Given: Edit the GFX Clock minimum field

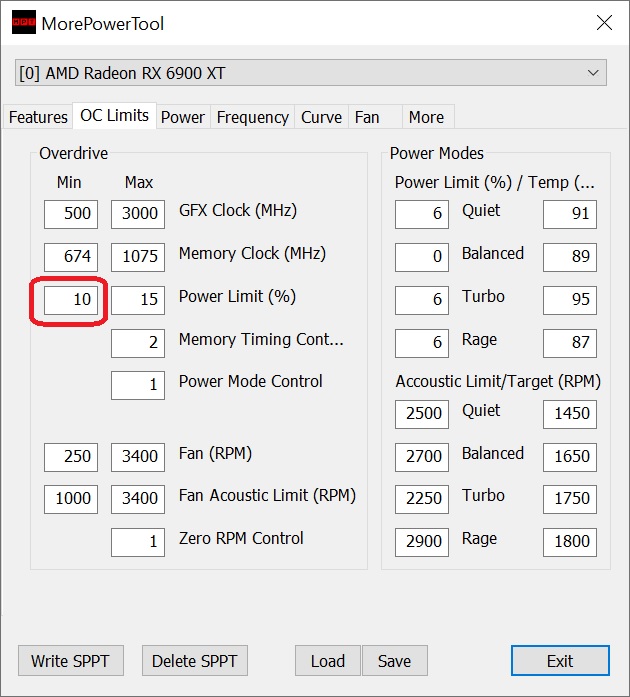Looking at the screenshot, I should (71, 214).
